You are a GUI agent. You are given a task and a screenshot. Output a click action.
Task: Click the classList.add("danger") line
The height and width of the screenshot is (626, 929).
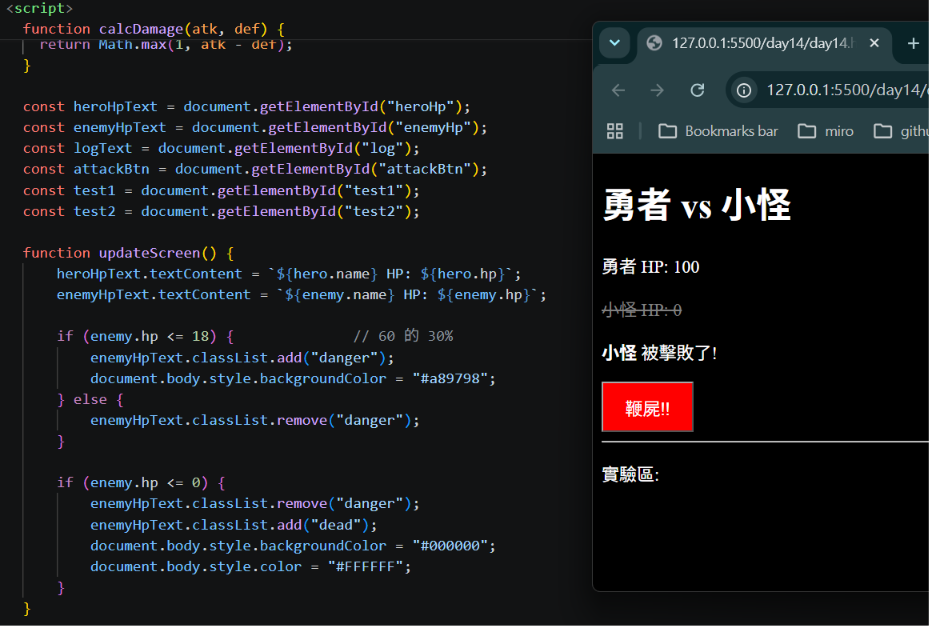242,358
